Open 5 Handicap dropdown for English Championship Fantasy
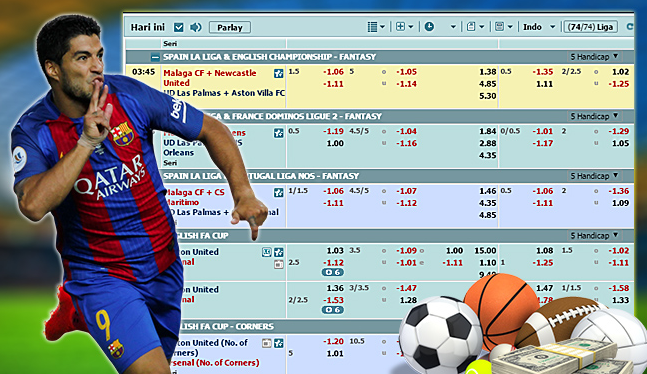Screen dimensions: 647x374 (594, 57)
